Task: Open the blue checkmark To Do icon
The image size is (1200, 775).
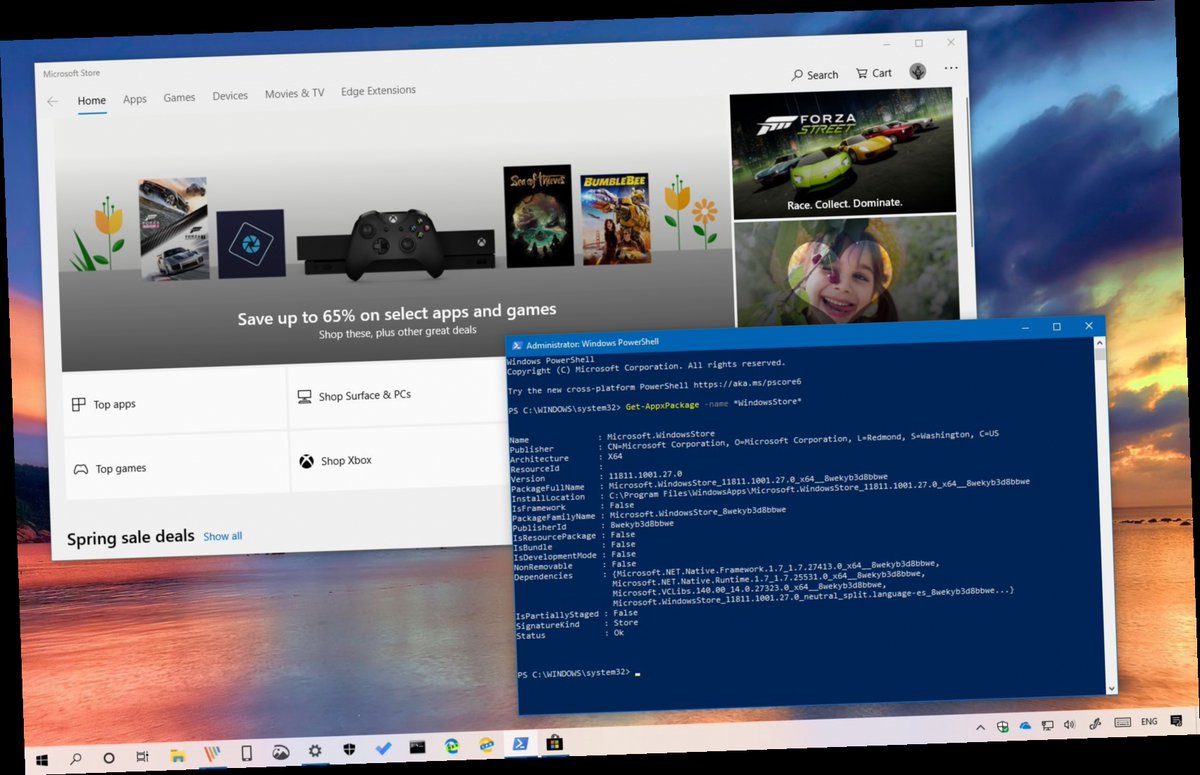Action: point(384,749)
